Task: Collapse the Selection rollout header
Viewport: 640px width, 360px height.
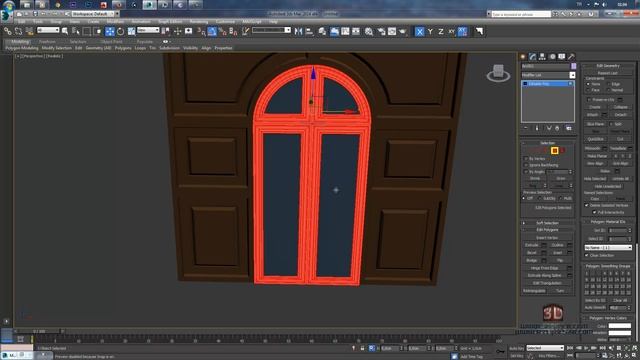Action: [548, 143]
